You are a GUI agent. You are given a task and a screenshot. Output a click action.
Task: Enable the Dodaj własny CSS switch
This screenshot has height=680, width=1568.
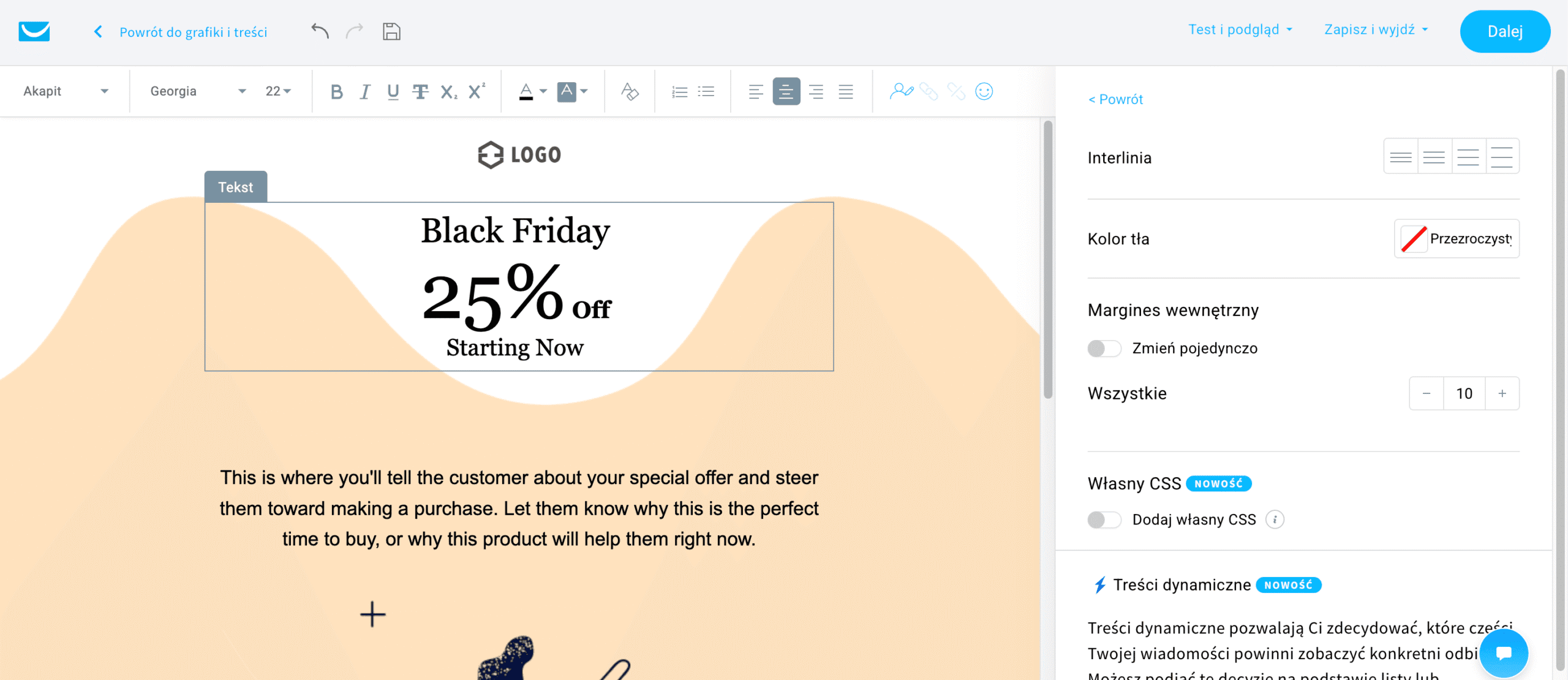tap(1104, 520)
